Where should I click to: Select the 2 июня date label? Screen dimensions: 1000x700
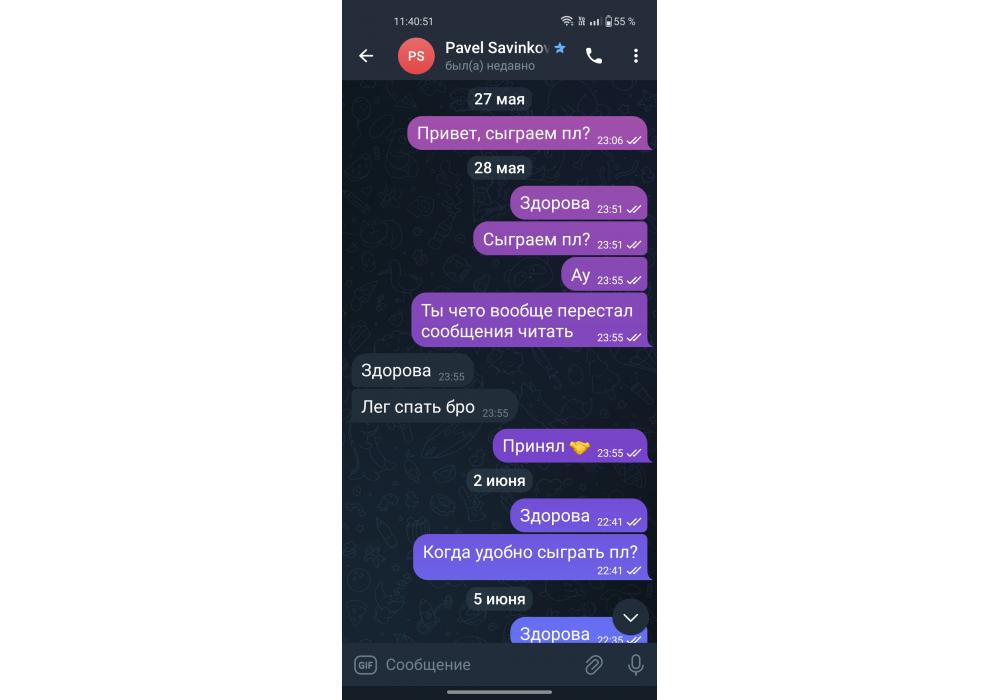point(499,480)
